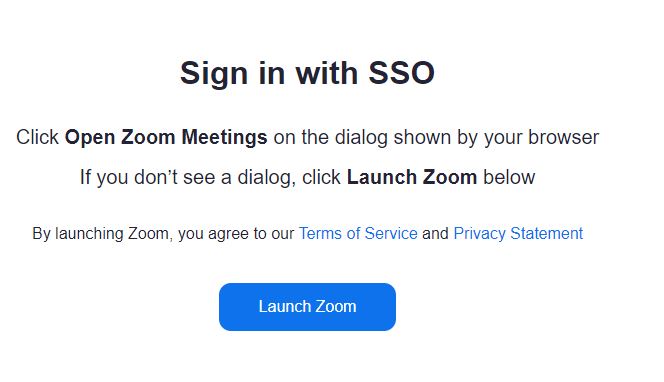Click the phrase you agree to our
664x382 pixels.
[236, 234]
